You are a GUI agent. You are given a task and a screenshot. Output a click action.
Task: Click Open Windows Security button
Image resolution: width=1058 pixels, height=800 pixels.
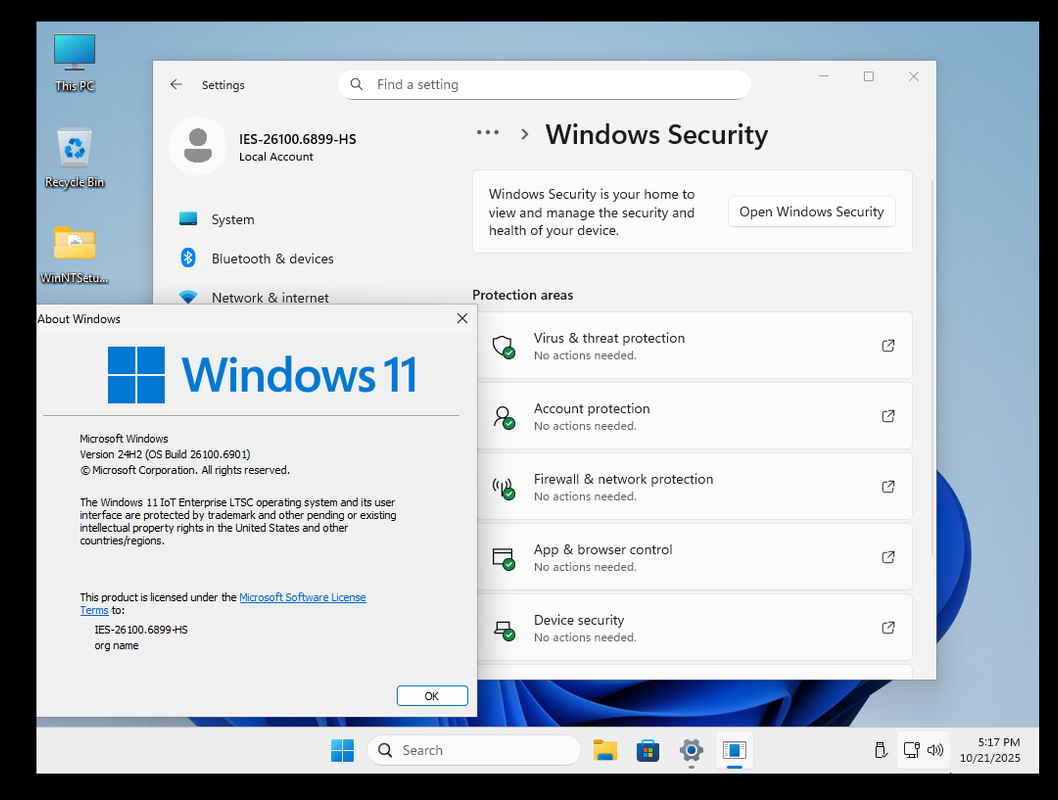coord(811,212)
